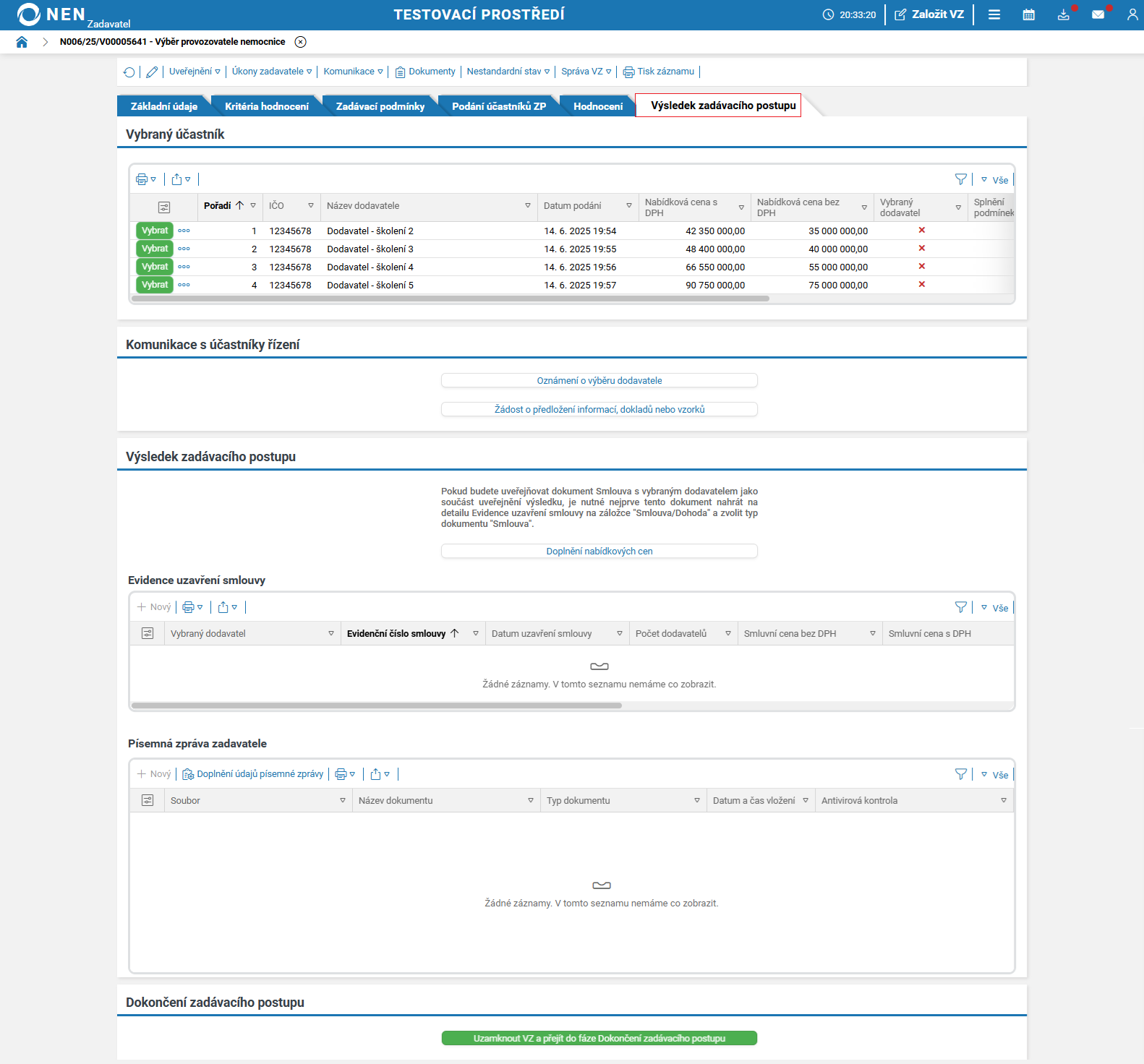Open the mail messages icon

[x=1098, y=14]
